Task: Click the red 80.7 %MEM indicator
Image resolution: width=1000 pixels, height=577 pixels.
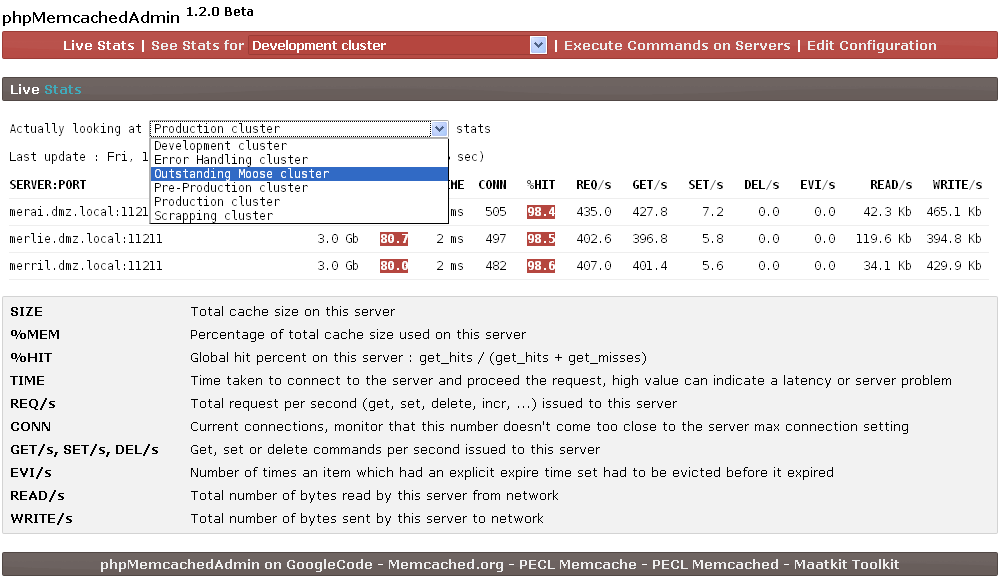Action: click(393, 239)
